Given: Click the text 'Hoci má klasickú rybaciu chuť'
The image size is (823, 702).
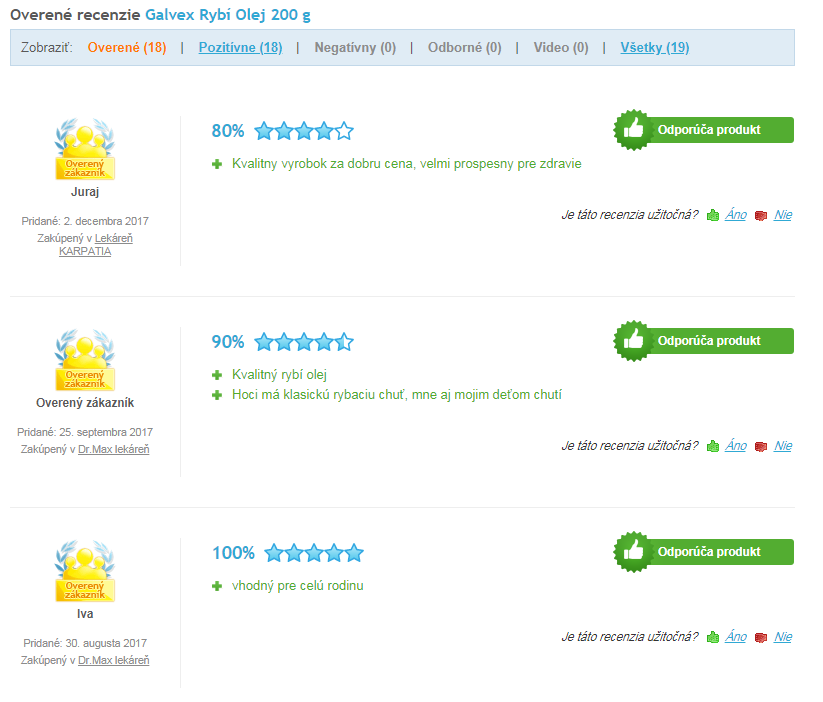Looking at the screenshot, I should pyautogui.click(x=319, y=395).
